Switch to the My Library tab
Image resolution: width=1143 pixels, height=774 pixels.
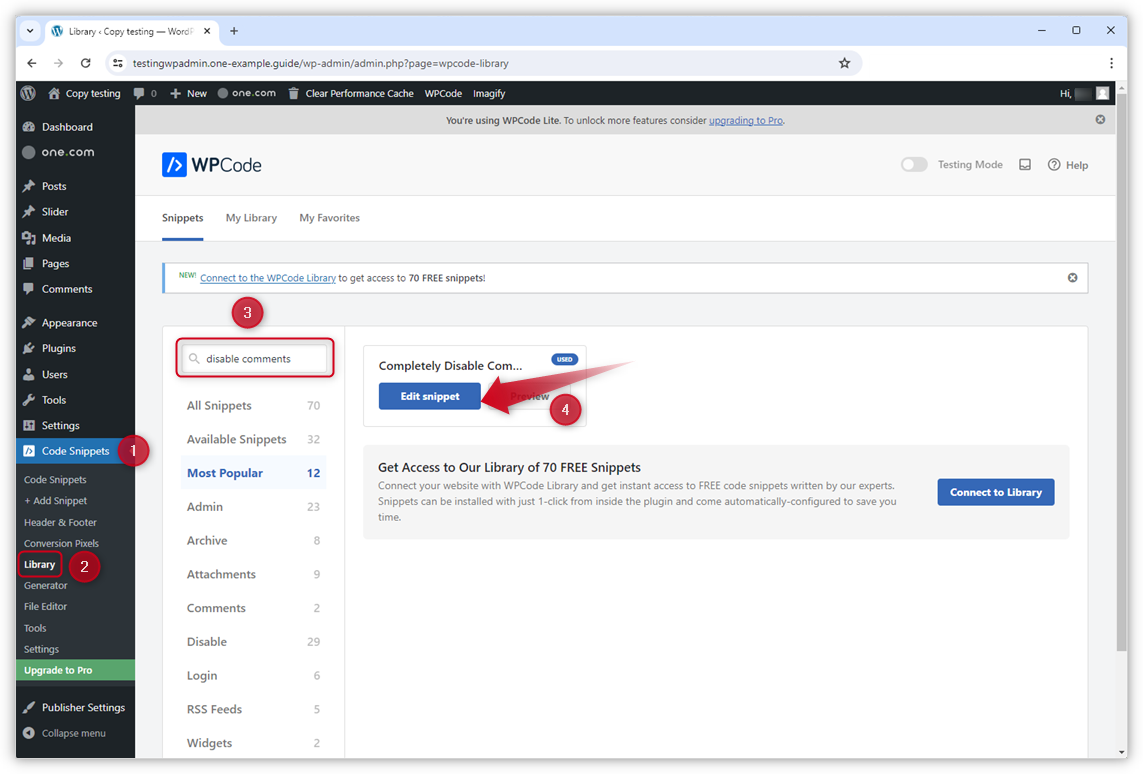tap(251, 218)
